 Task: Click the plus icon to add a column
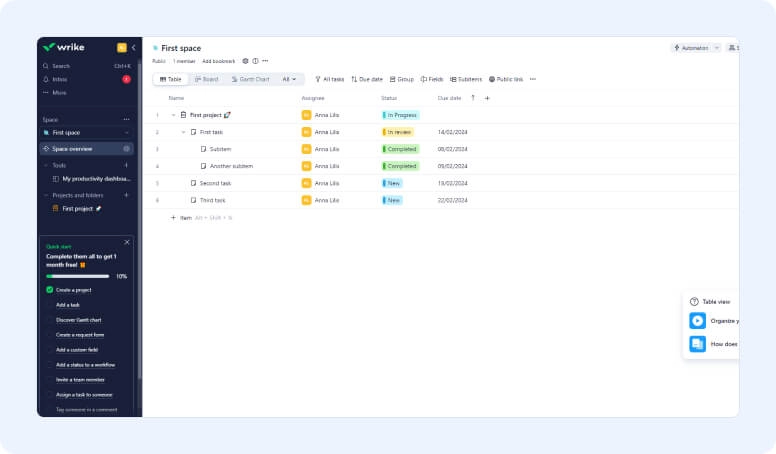tap(487, 98)
